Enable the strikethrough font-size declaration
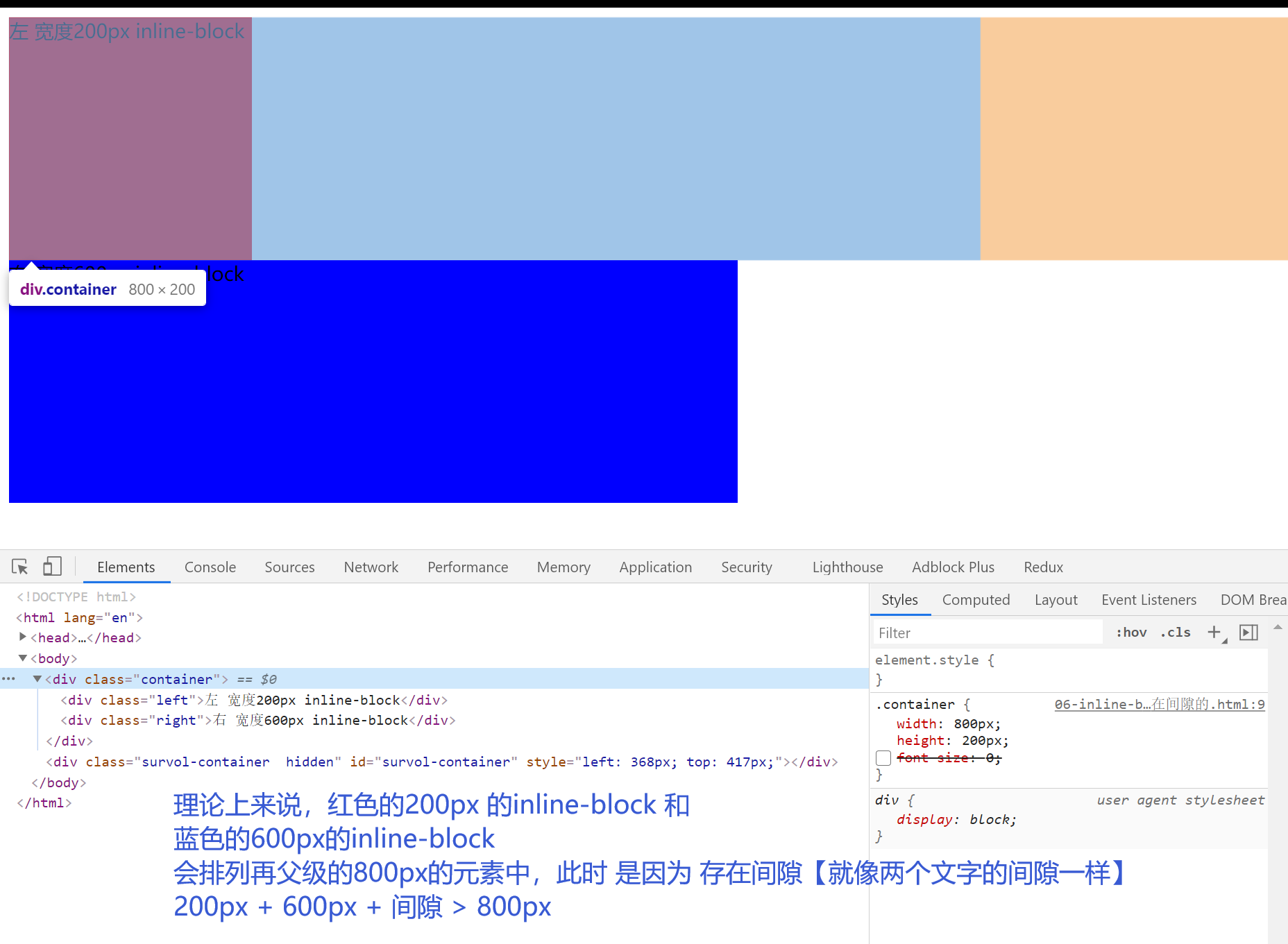Screen dimensions: 1288x944 coord(883,758)
